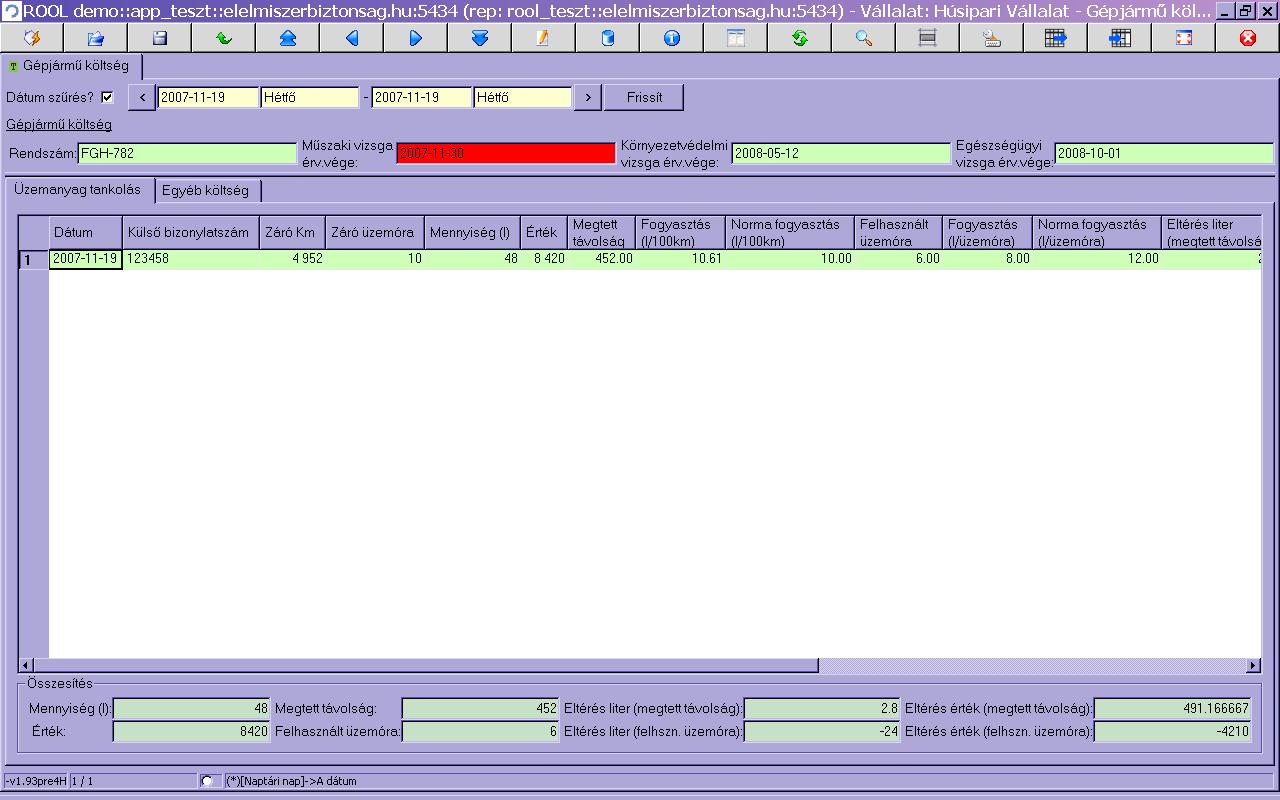
Task: Open the Gépjármű költség underlined link
Action: click(59, 125)
